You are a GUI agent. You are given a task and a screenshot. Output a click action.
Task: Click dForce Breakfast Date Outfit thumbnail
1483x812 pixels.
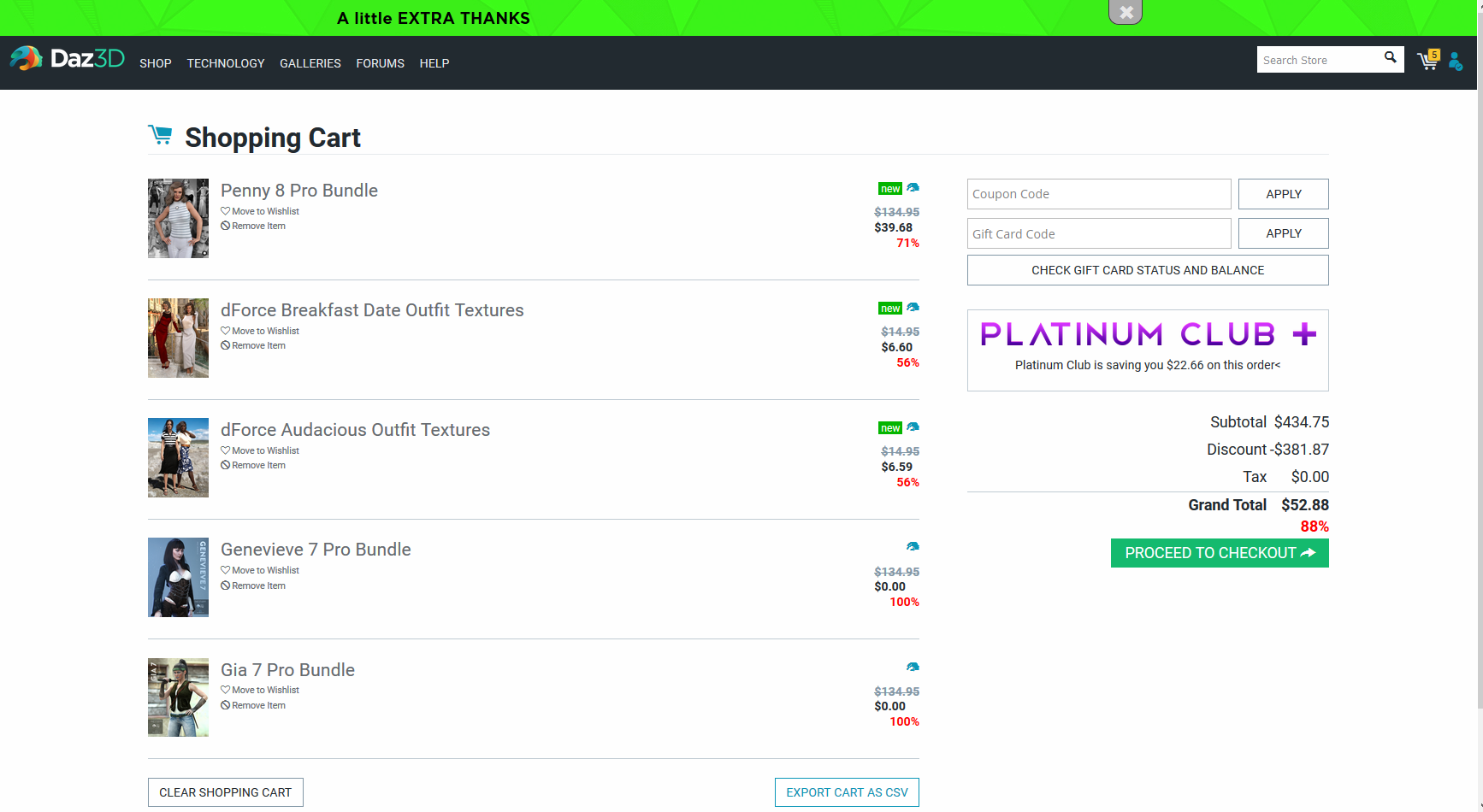(178, 338)
